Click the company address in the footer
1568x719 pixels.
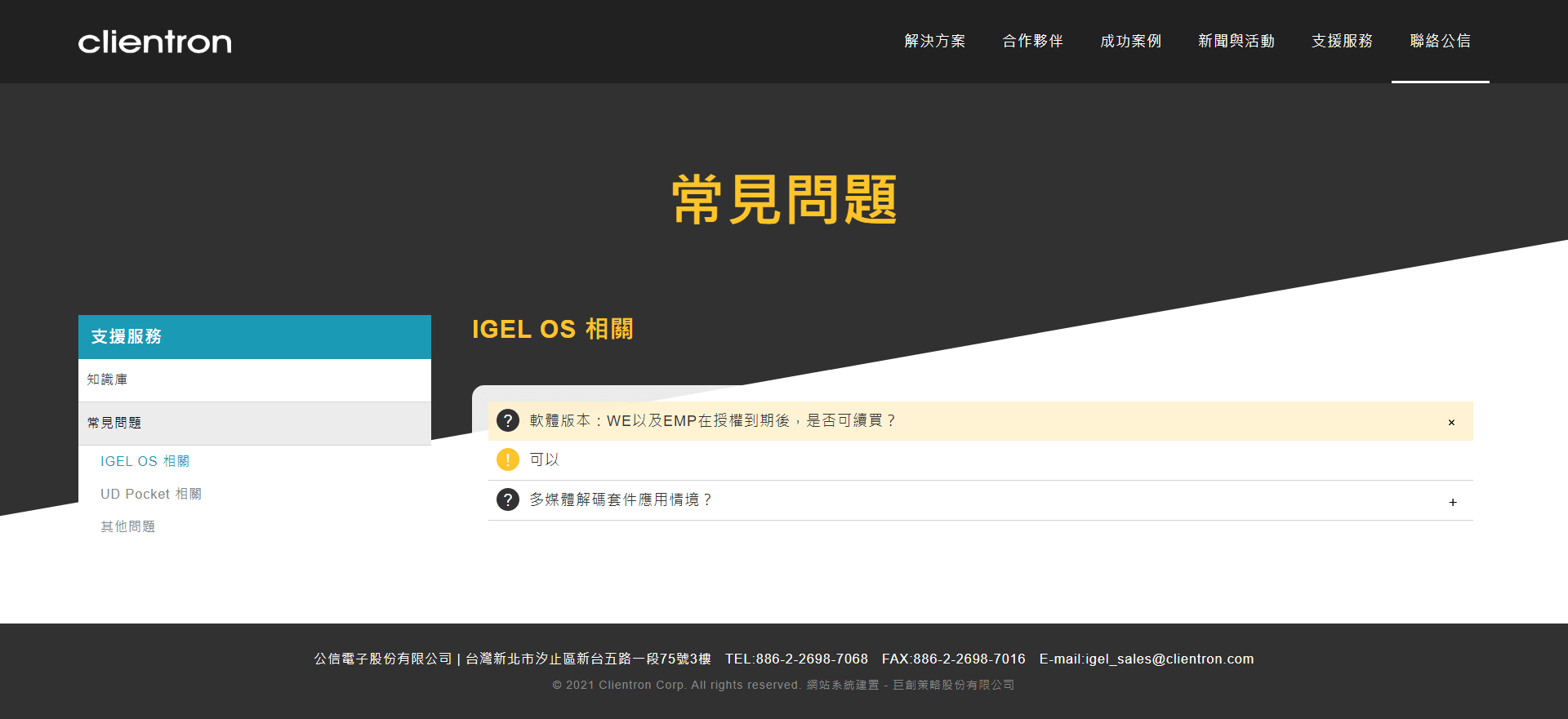588,659
